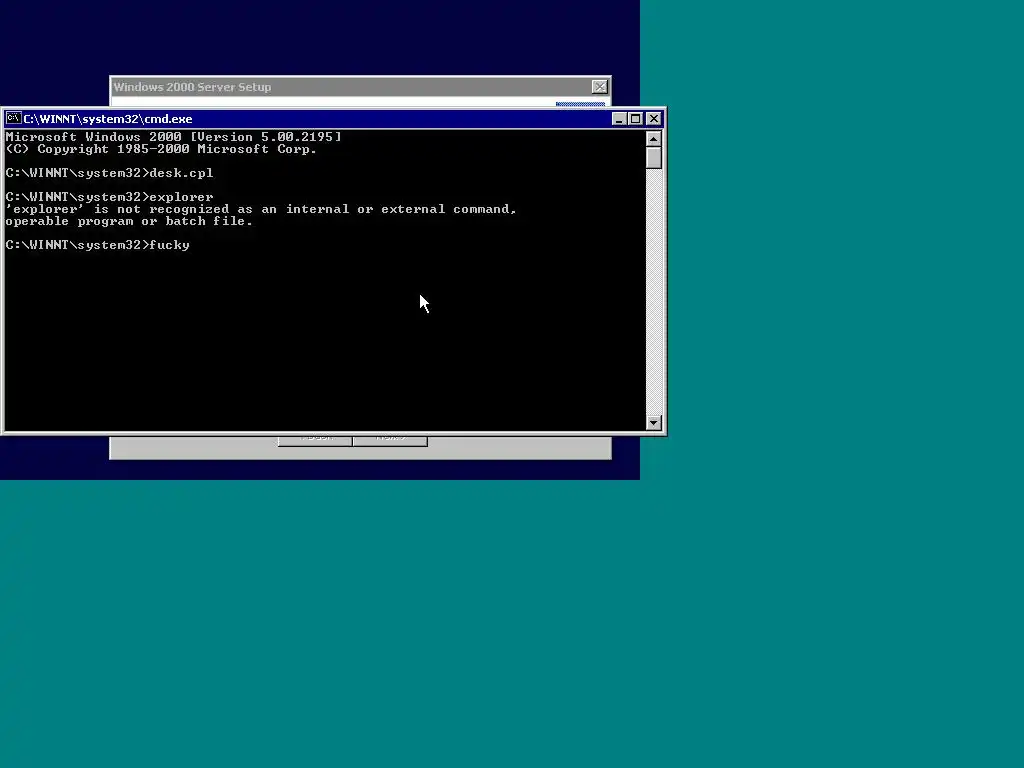Close the Windows 2000 Server Setup window

click(600, 87)
